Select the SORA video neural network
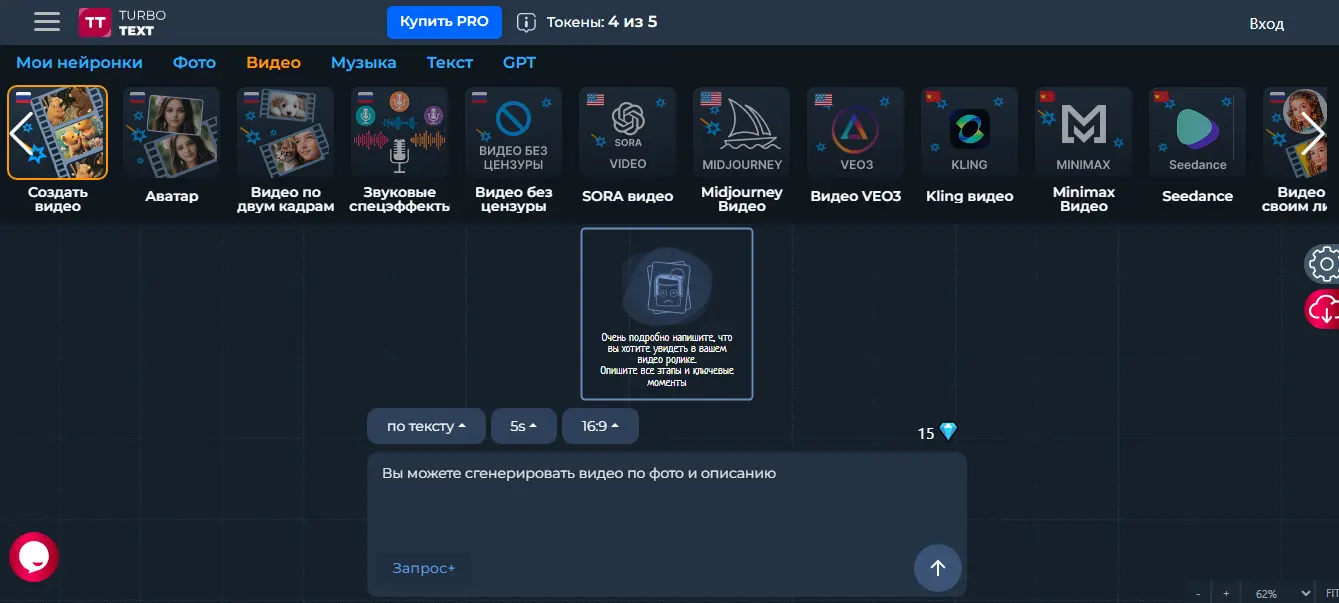The width and height of the screenshot is (1339, 603). 627,150
